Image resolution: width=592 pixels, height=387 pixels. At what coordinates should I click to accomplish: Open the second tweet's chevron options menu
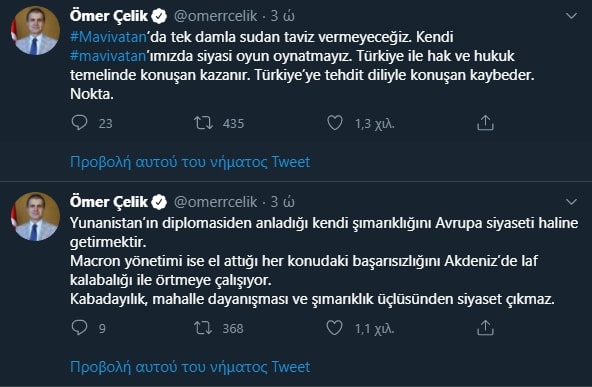[x=572, y=202]
